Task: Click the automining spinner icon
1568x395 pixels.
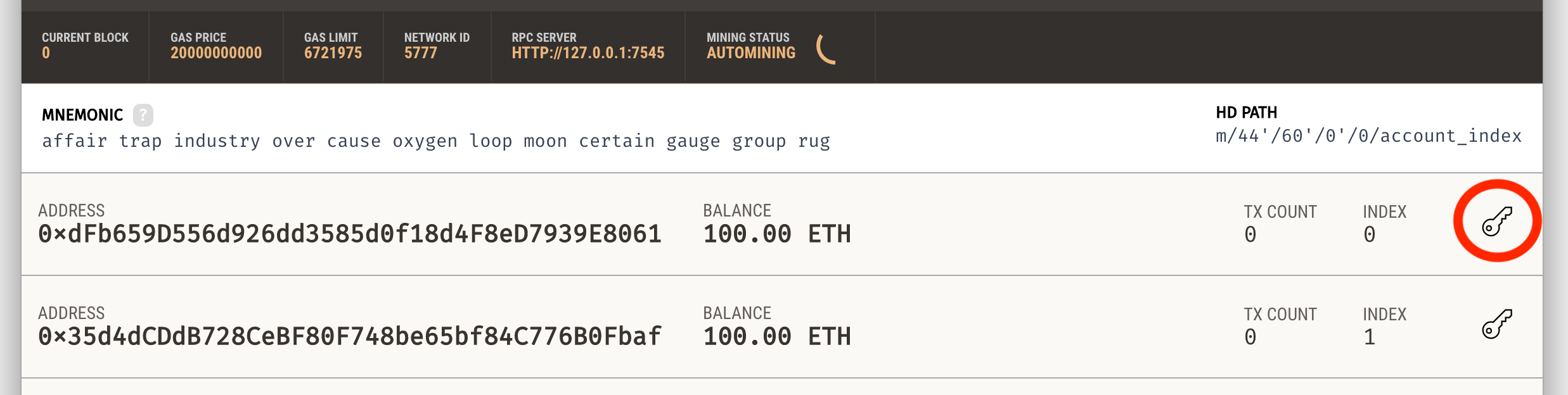Action: click(x=826, y=48)
